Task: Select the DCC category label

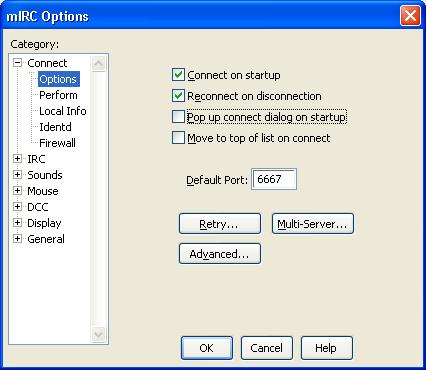Action: coord(38,207)
